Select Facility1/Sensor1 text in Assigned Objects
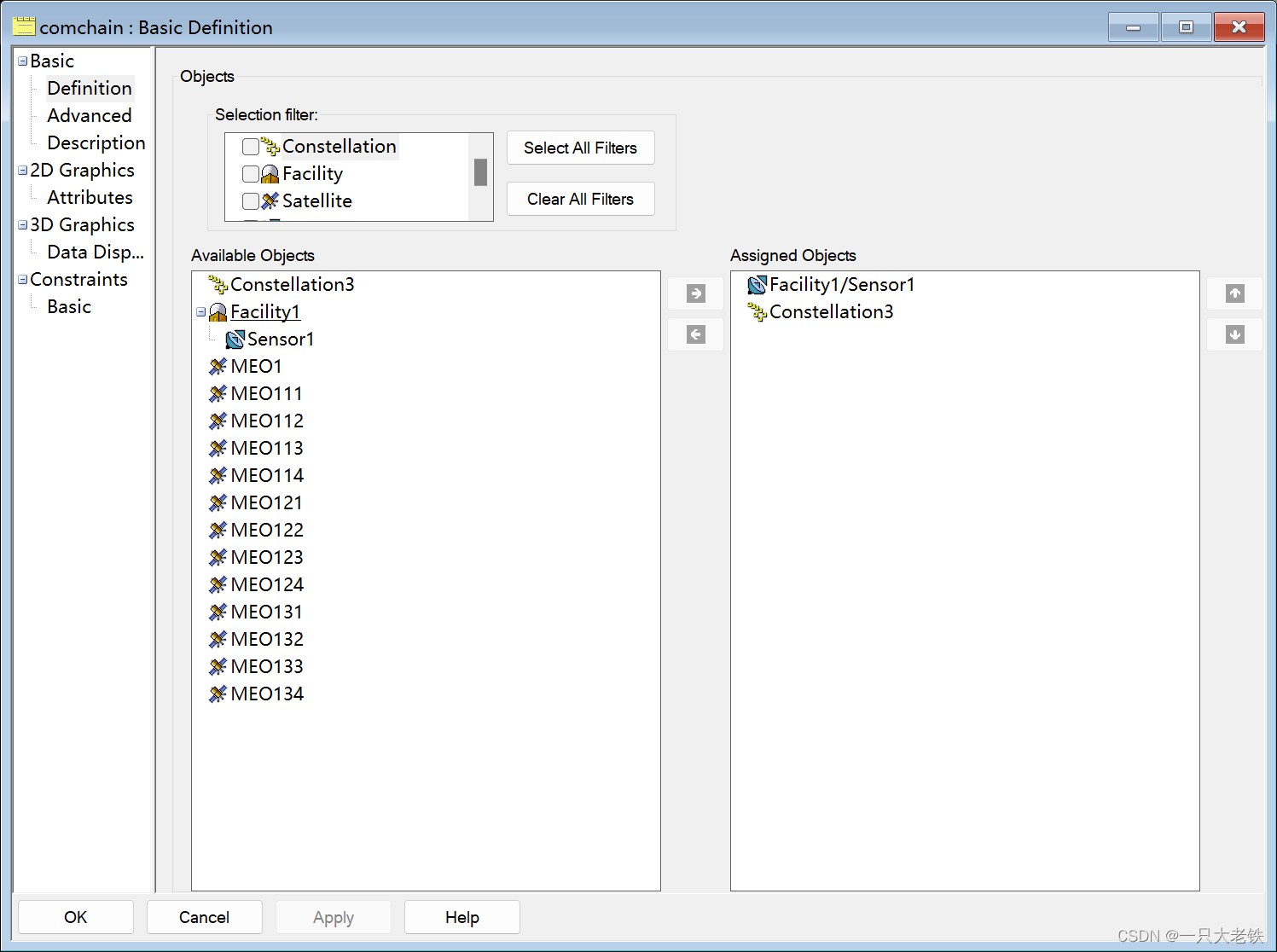1277x952 pixels. click(x=842, y=285)
